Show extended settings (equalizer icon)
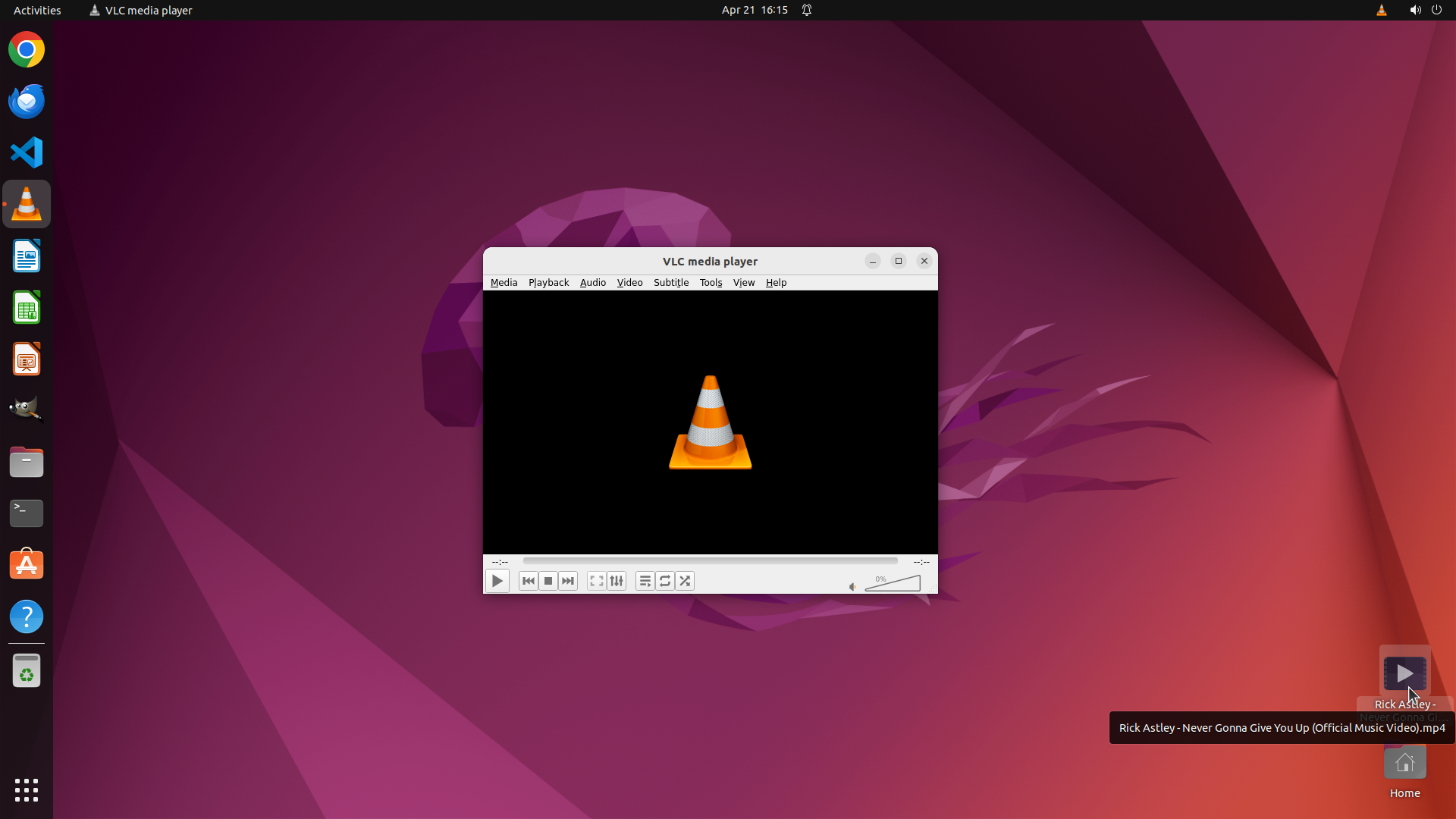 pyautogui.click(x=617, y=581)
